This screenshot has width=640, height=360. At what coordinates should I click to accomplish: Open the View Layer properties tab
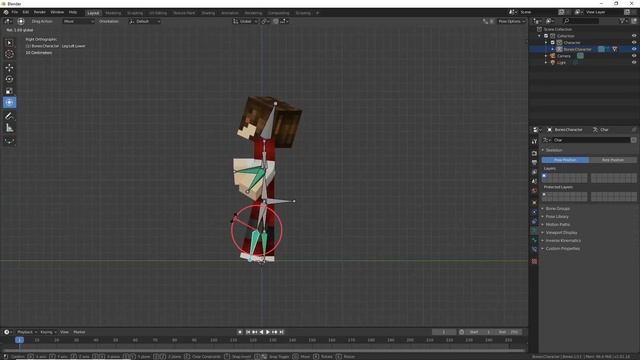(534, 172)
